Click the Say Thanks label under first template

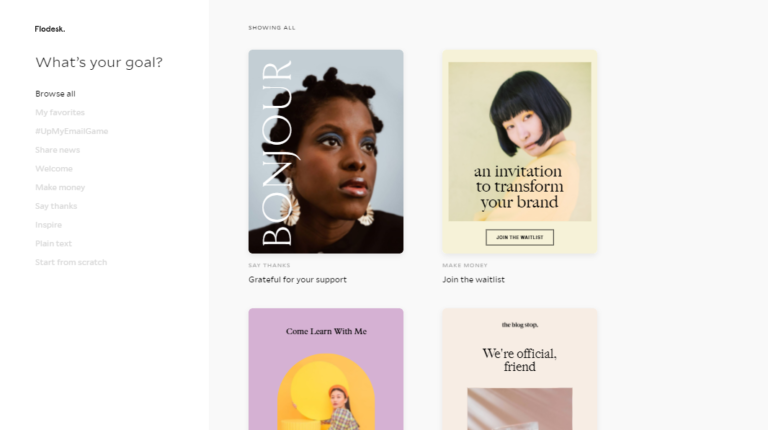point(269,265)
